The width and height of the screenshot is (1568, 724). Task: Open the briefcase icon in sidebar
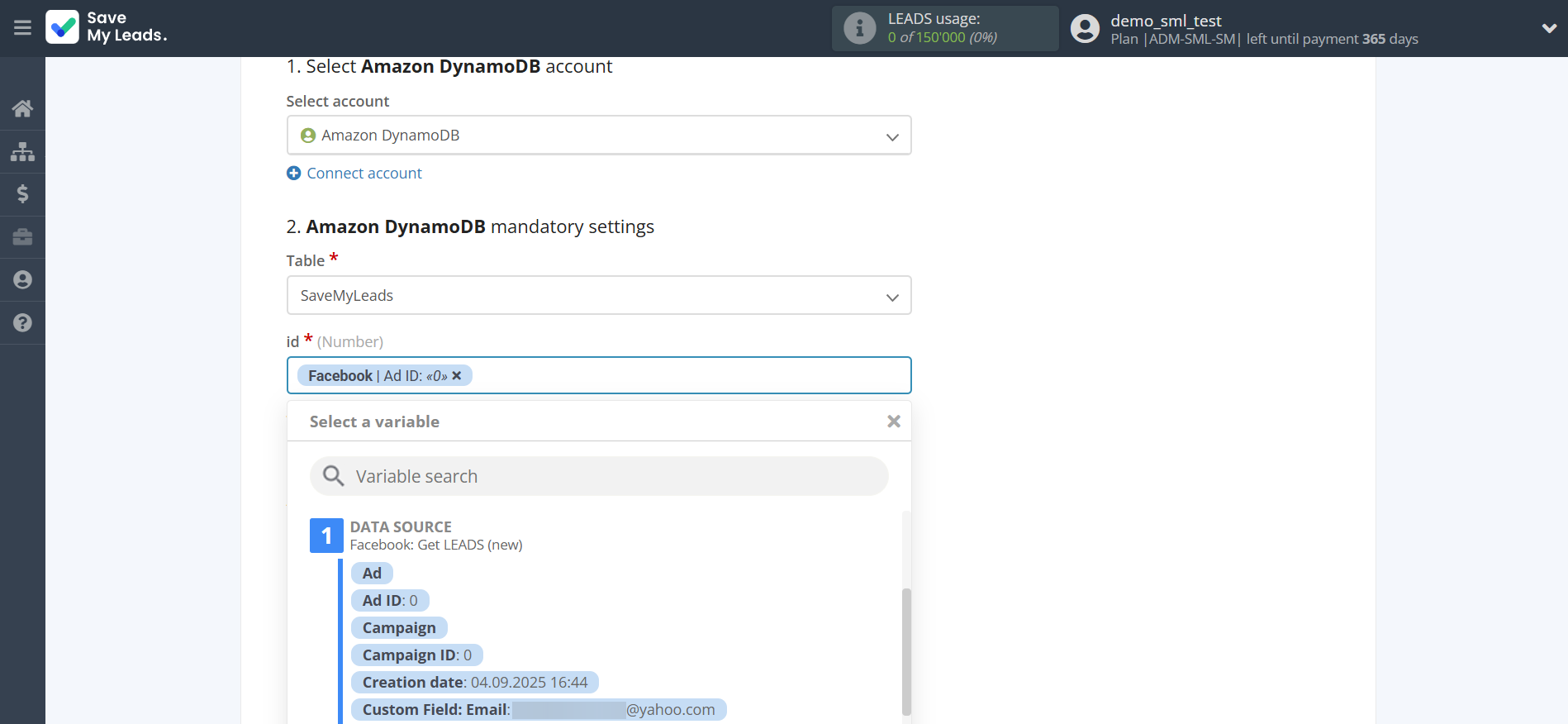[x=22, y=237]
